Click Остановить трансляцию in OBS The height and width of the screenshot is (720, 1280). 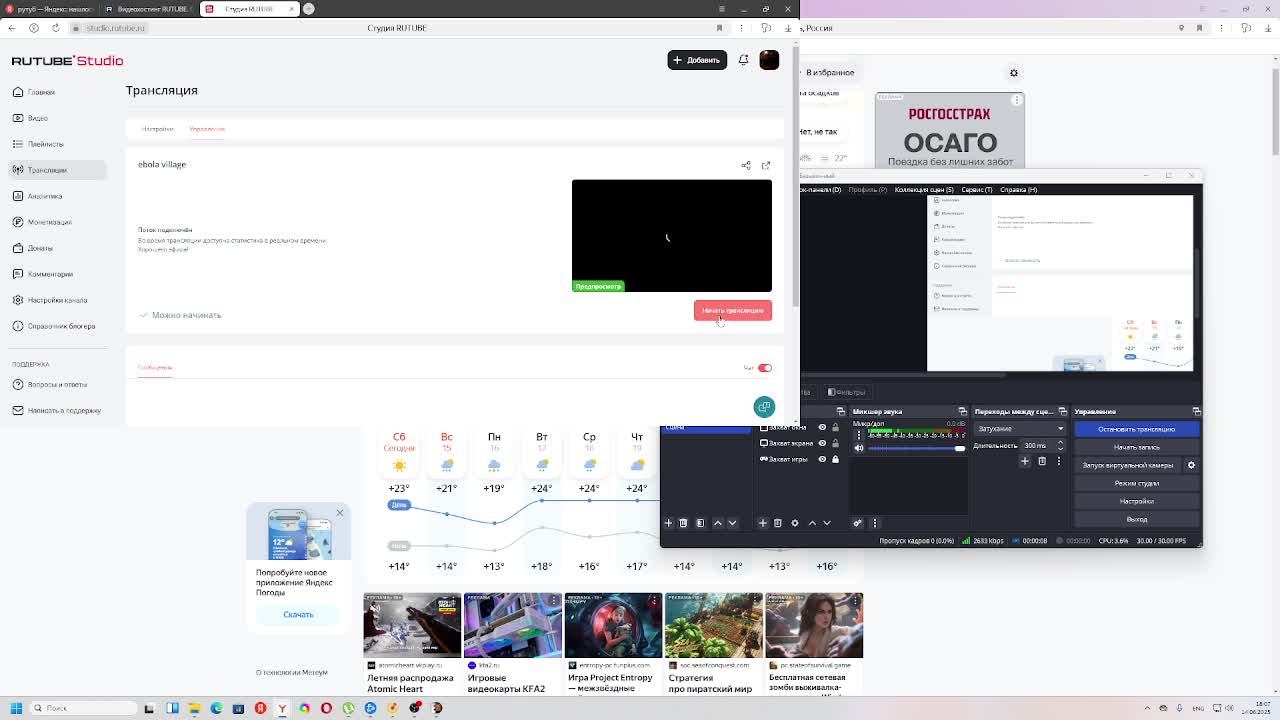(1136, 429)
